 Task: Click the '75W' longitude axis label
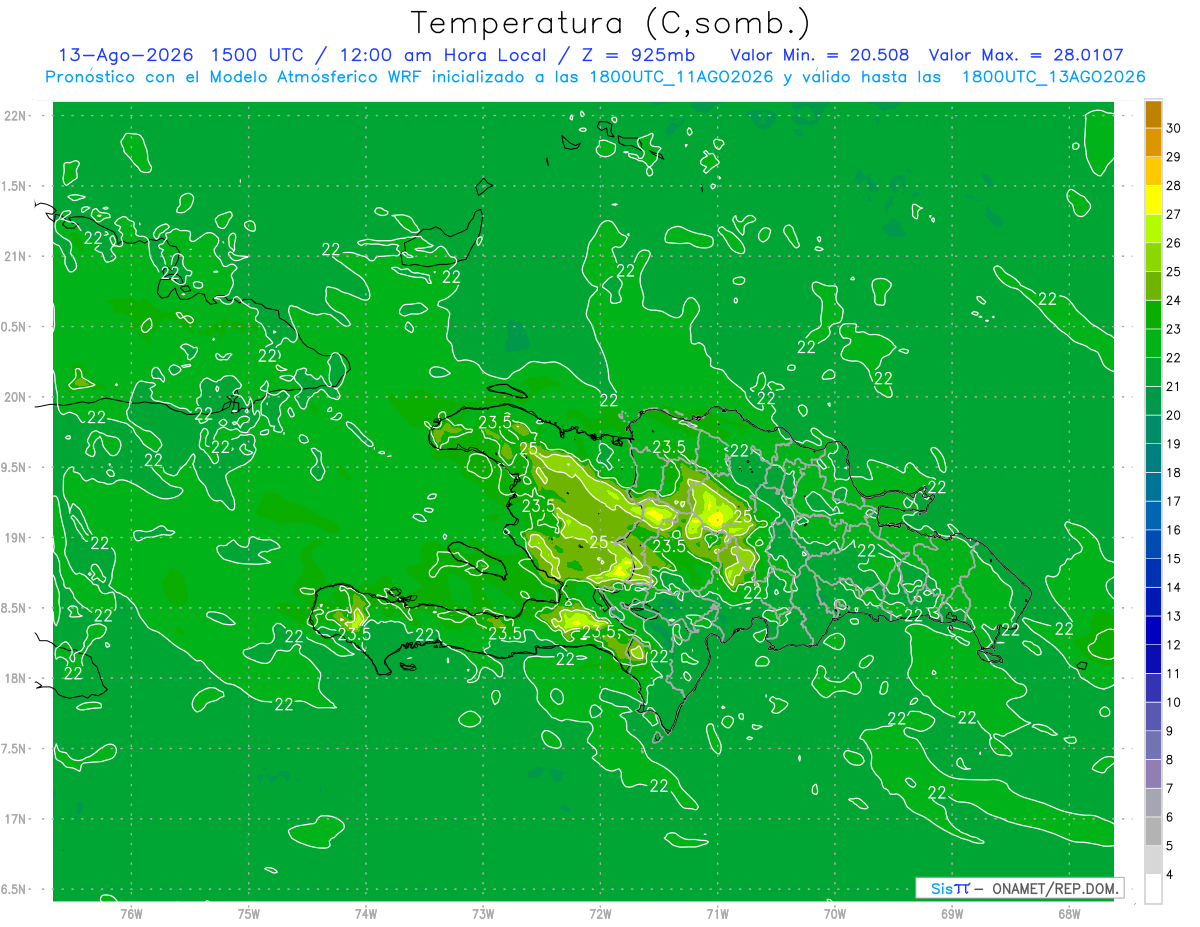(x=248, y=913)
